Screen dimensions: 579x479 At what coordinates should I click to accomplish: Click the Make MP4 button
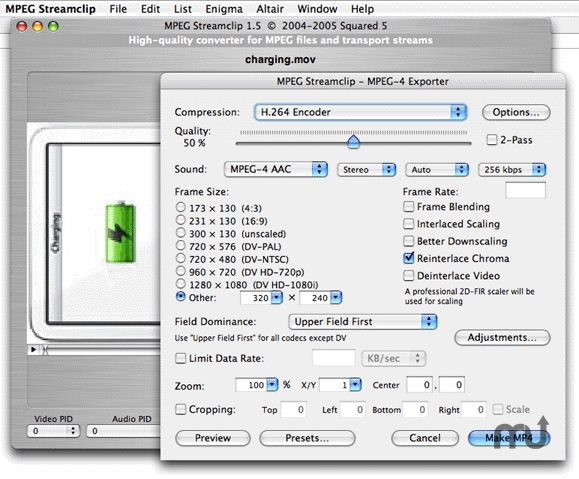(509, 438)
